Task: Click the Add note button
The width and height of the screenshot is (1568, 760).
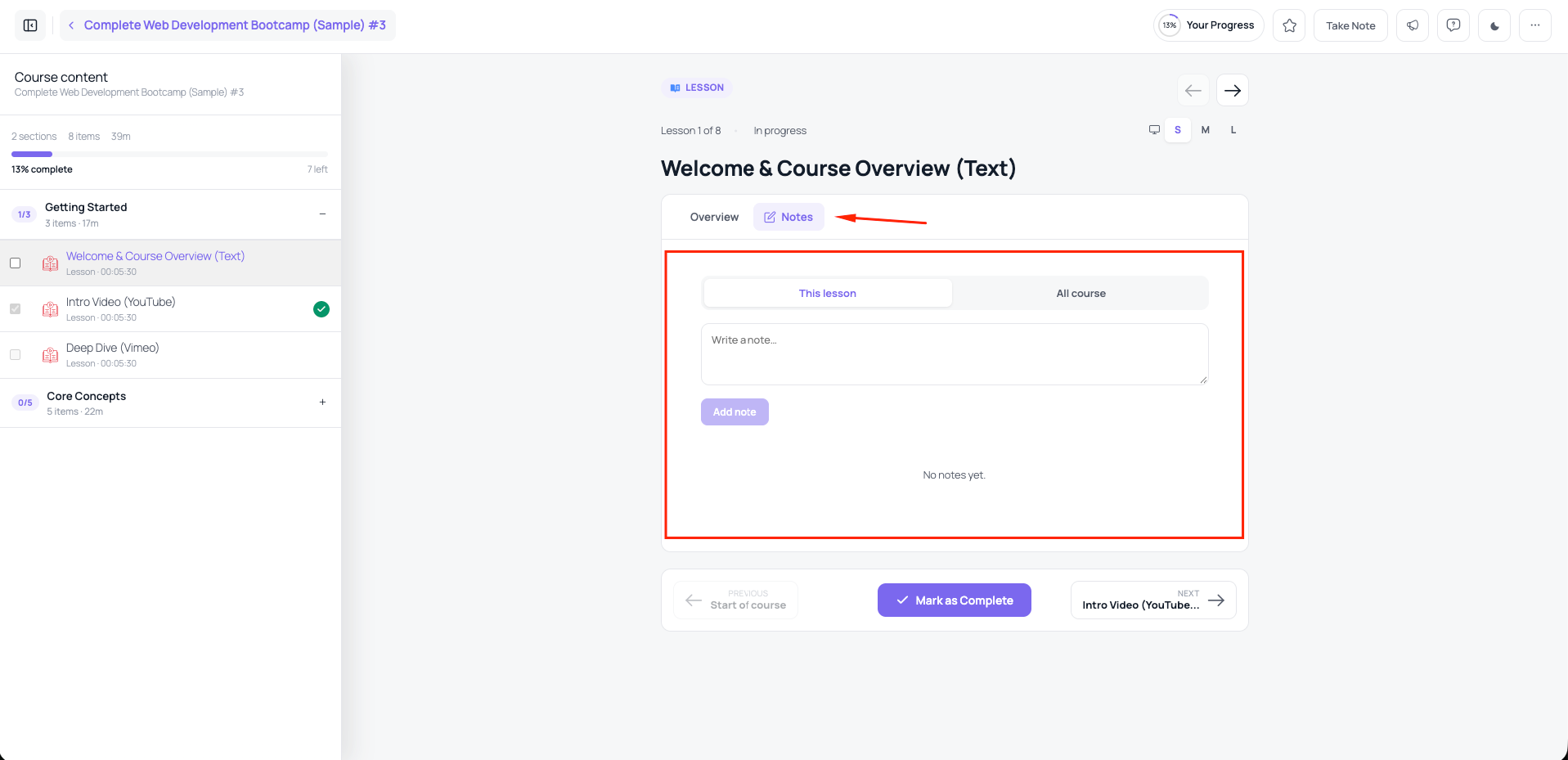Action: click(x=735, y=411)
